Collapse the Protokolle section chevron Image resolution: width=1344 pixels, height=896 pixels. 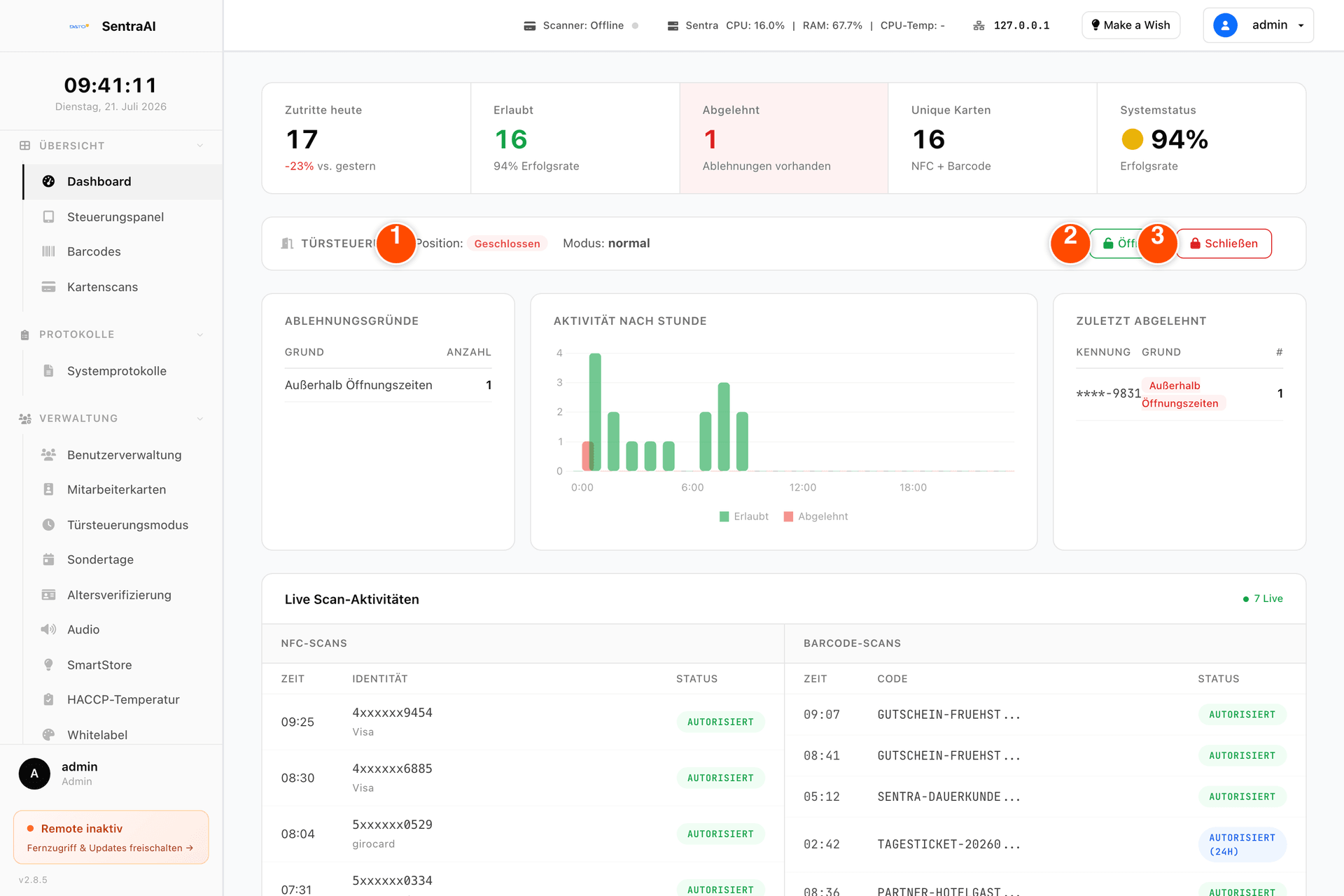(x=200, y=335)
